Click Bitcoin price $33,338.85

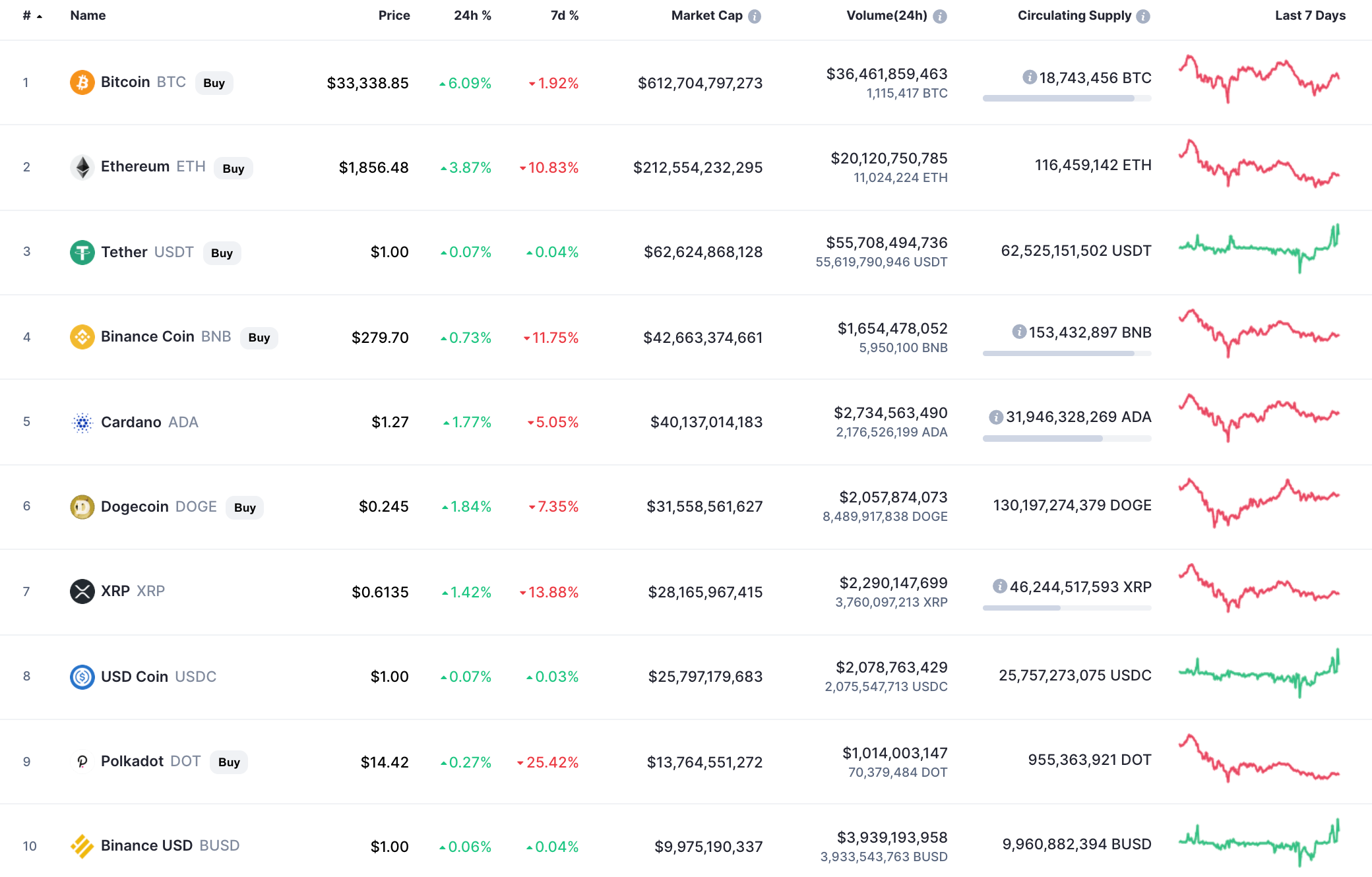click(x=367, y=83)
